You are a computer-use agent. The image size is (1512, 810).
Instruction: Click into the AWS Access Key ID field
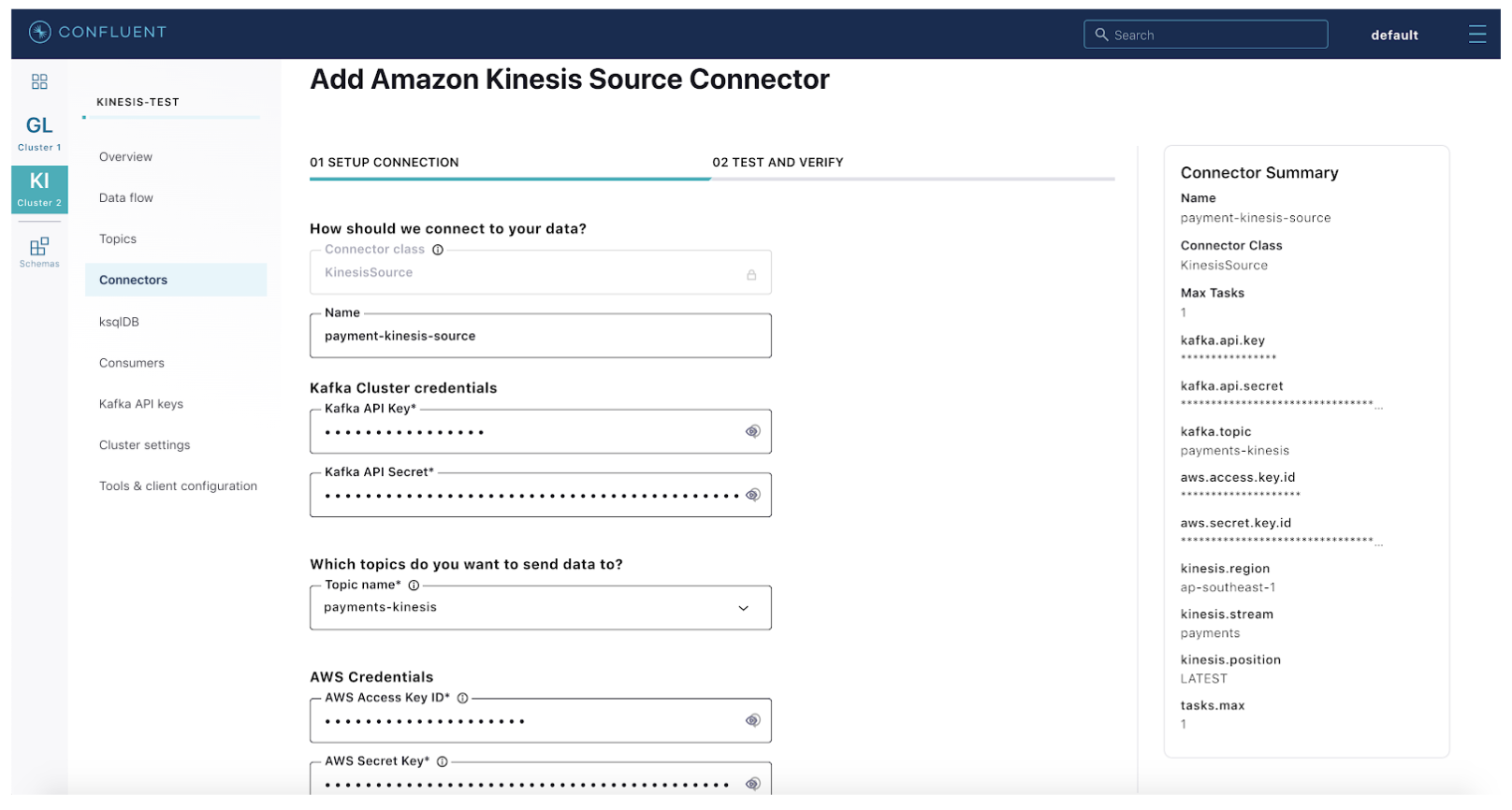pos(541,721)
